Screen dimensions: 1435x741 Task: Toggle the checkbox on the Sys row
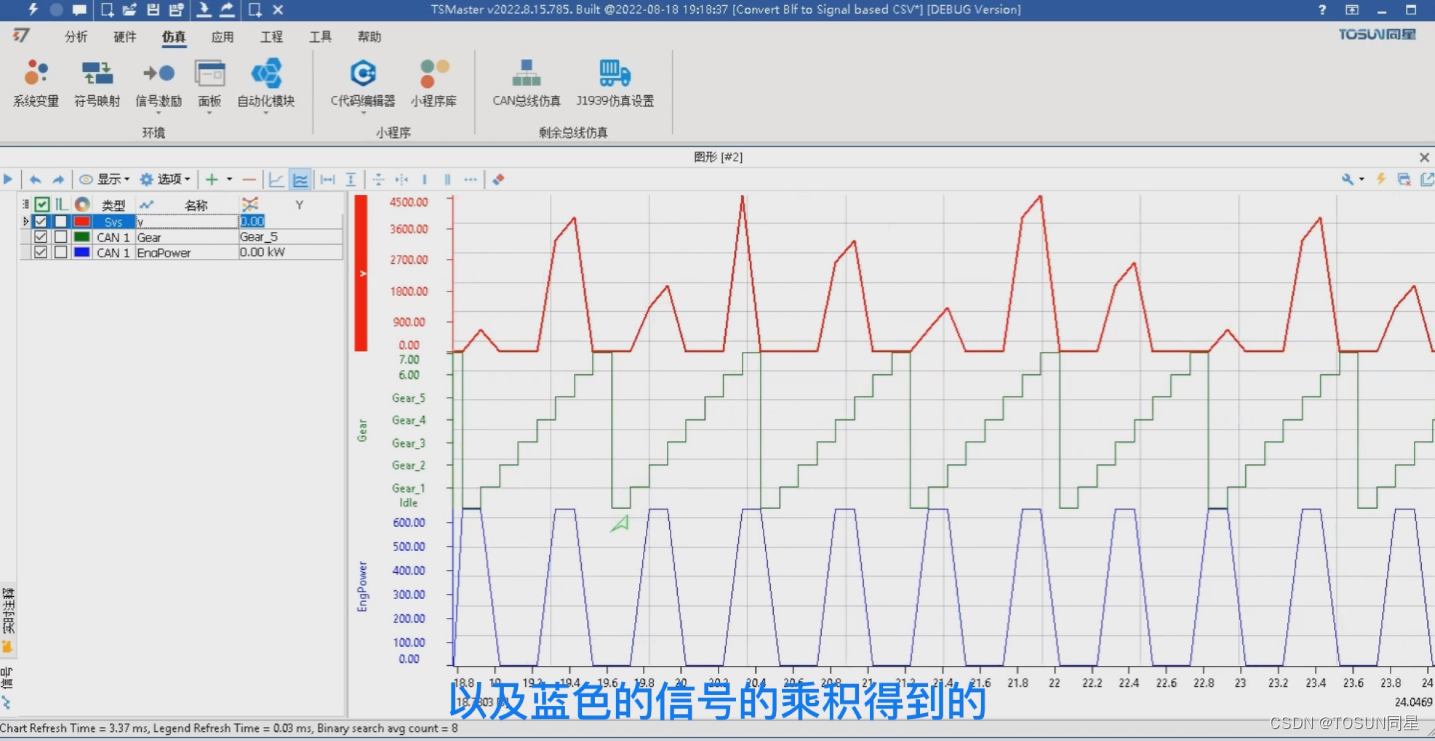[40, 221]
